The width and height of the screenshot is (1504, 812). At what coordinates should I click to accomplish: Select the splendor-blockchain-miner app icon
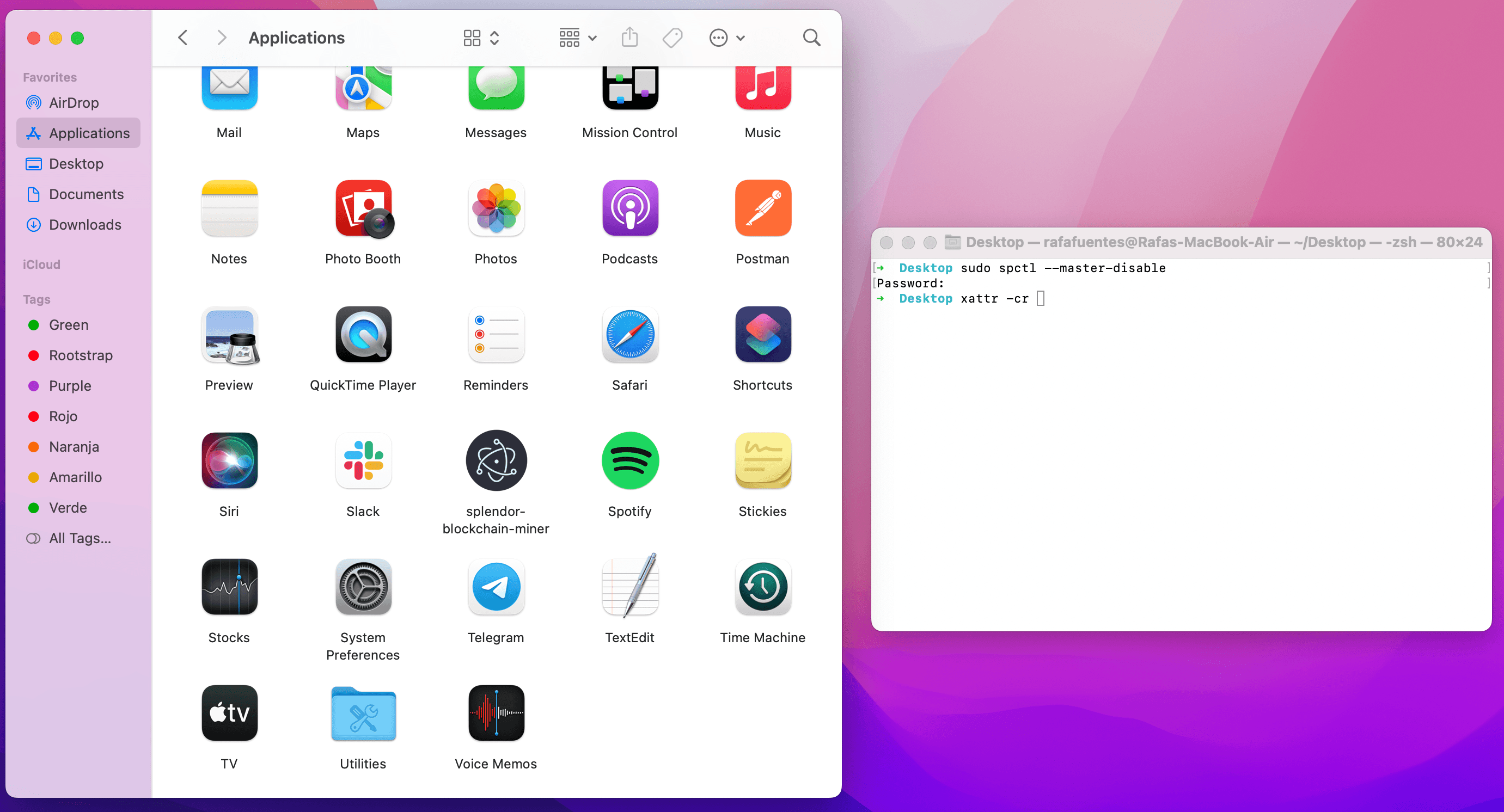click(x=496, y=461)
